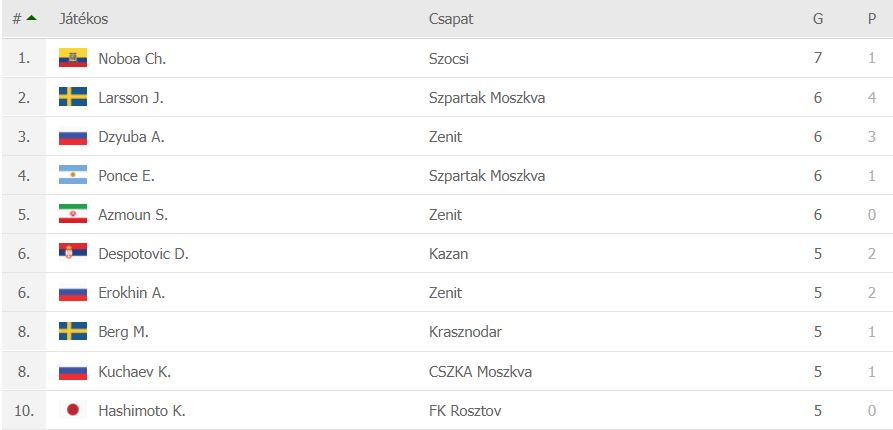
Task: Click the Ecuador flag next to Noboa Ch.
Action: 73,58
